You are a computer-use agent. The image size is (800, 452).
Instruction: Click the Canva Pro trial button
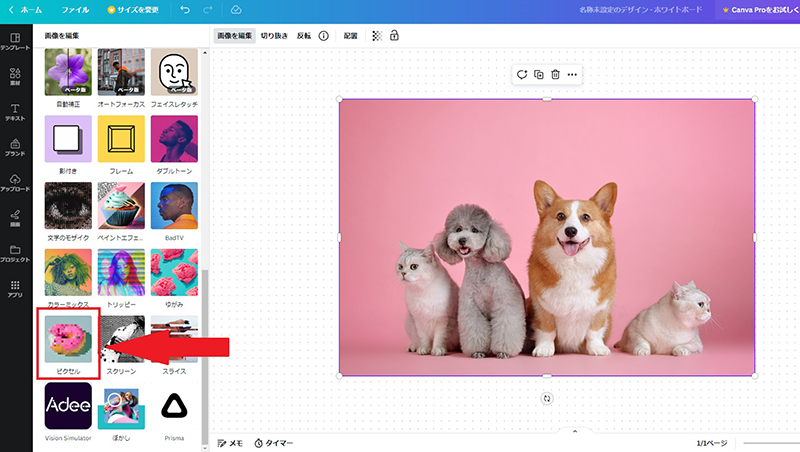pyautogui.click(x=759, y=10)
